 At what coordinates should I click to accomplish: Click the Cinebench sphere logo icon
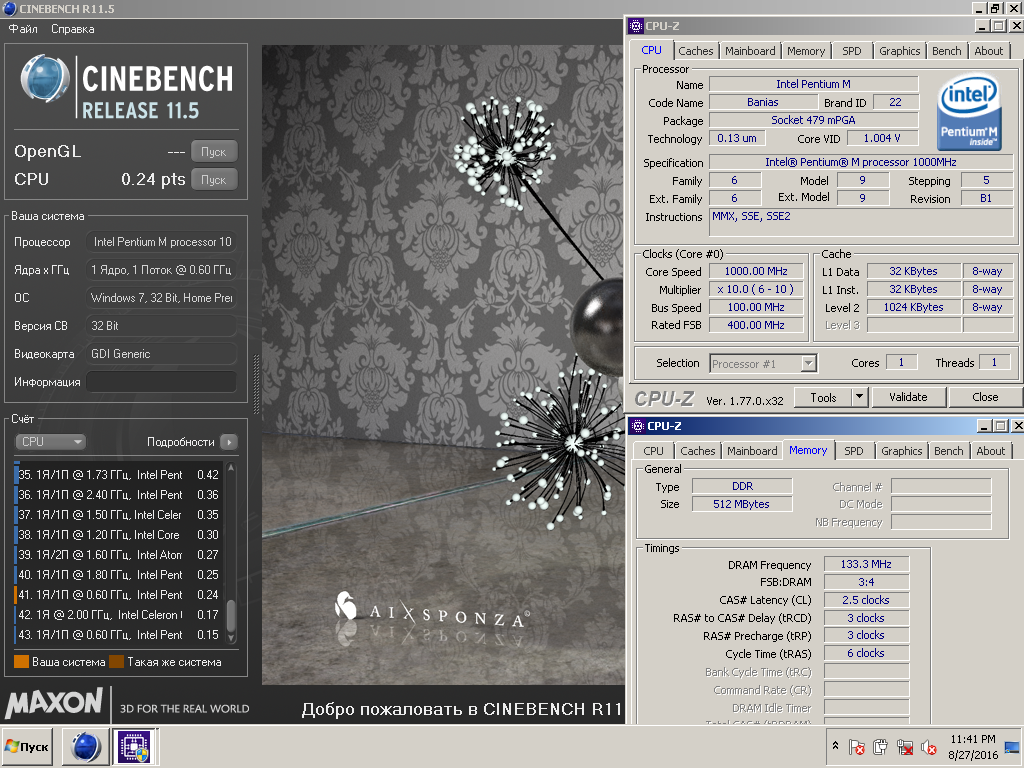point(45,78)
